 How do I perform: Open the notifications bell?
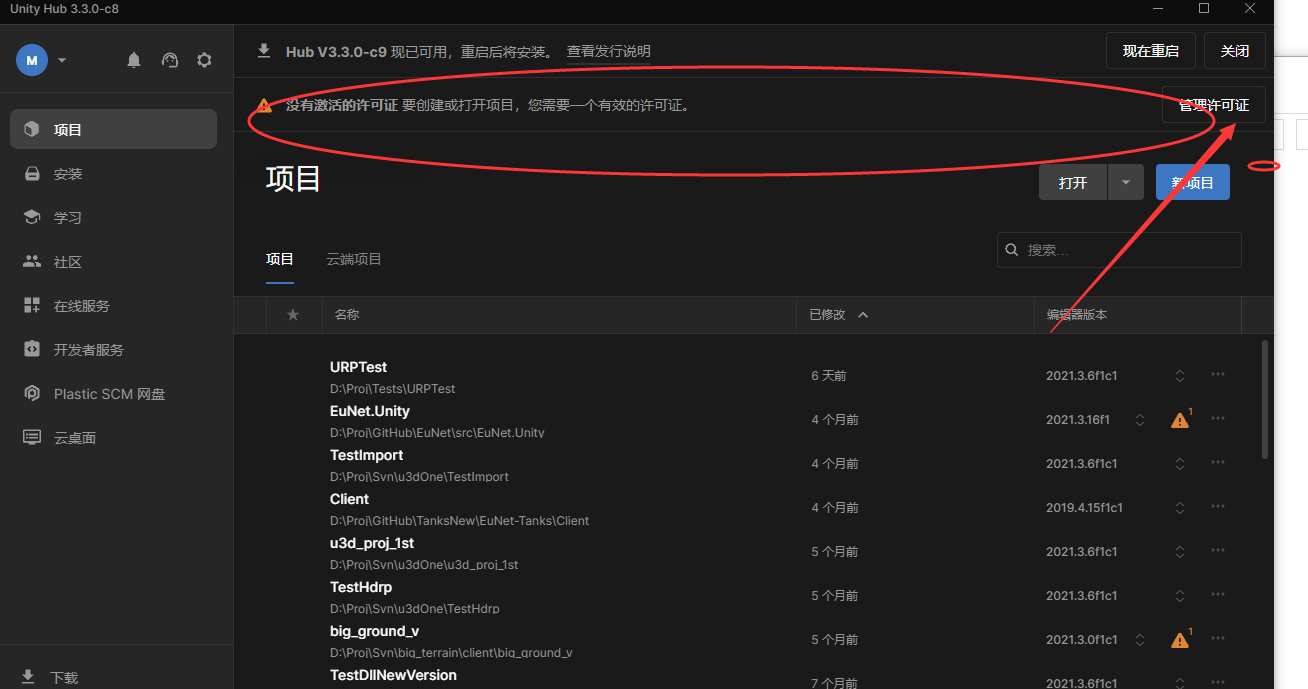pyautogui.click(x=134, y=60)
